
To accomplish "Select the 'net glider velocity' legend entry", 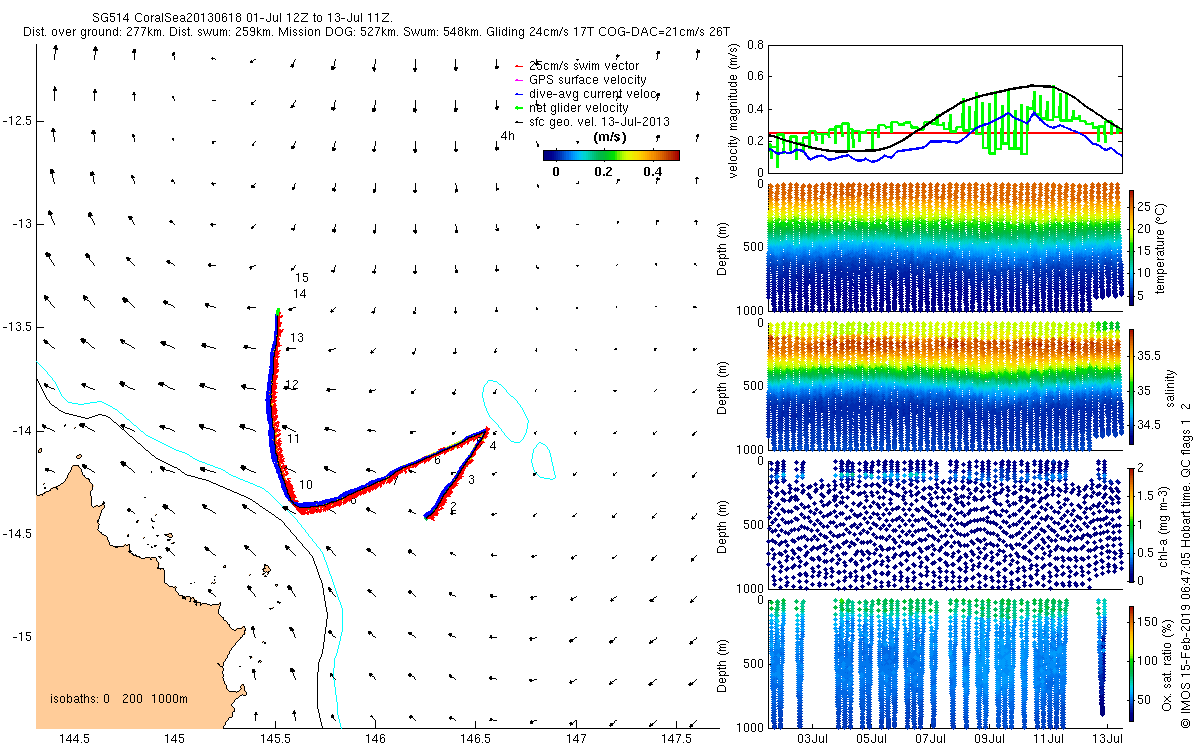I will click(x=579, y=108).
